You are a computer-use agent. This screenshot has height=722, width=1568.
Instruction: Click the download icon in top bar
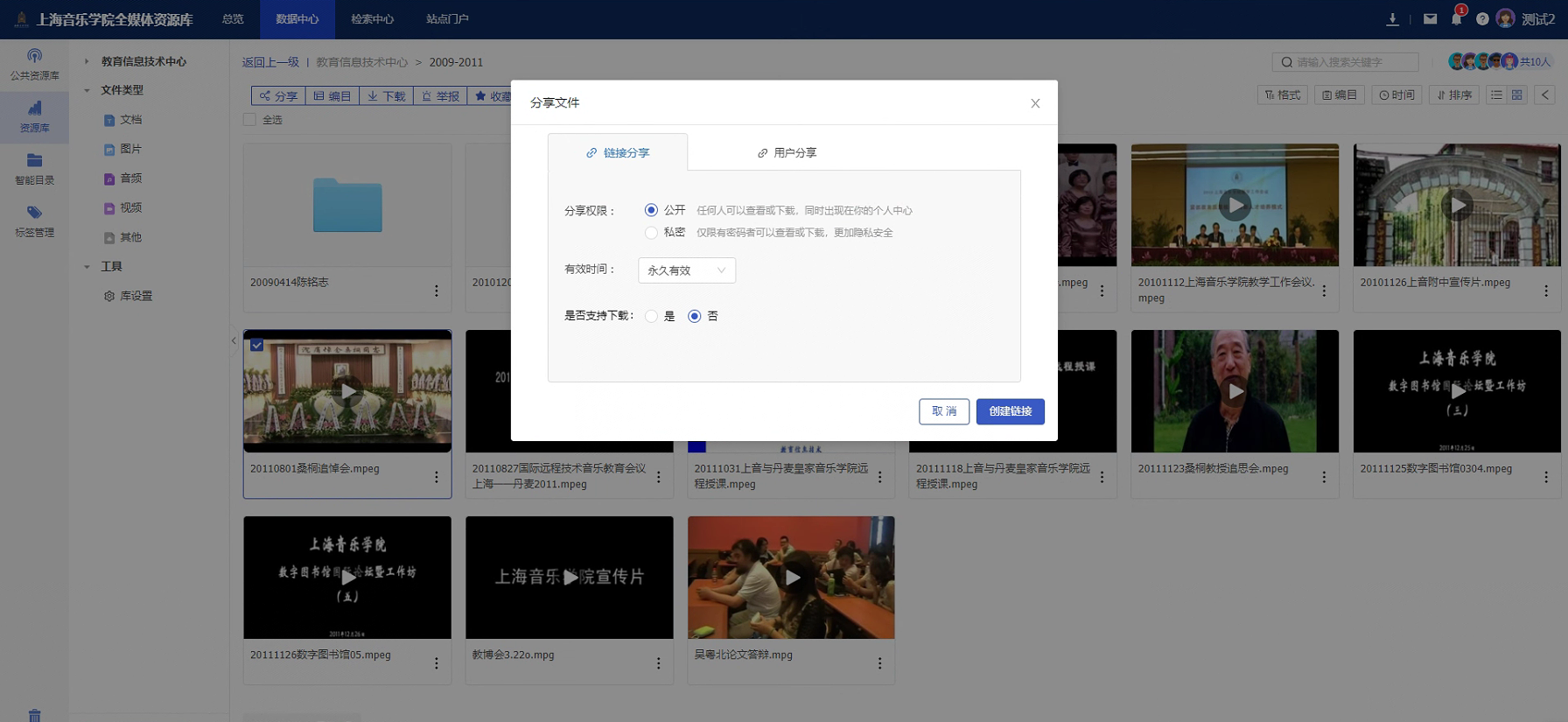click(1392, 19)
